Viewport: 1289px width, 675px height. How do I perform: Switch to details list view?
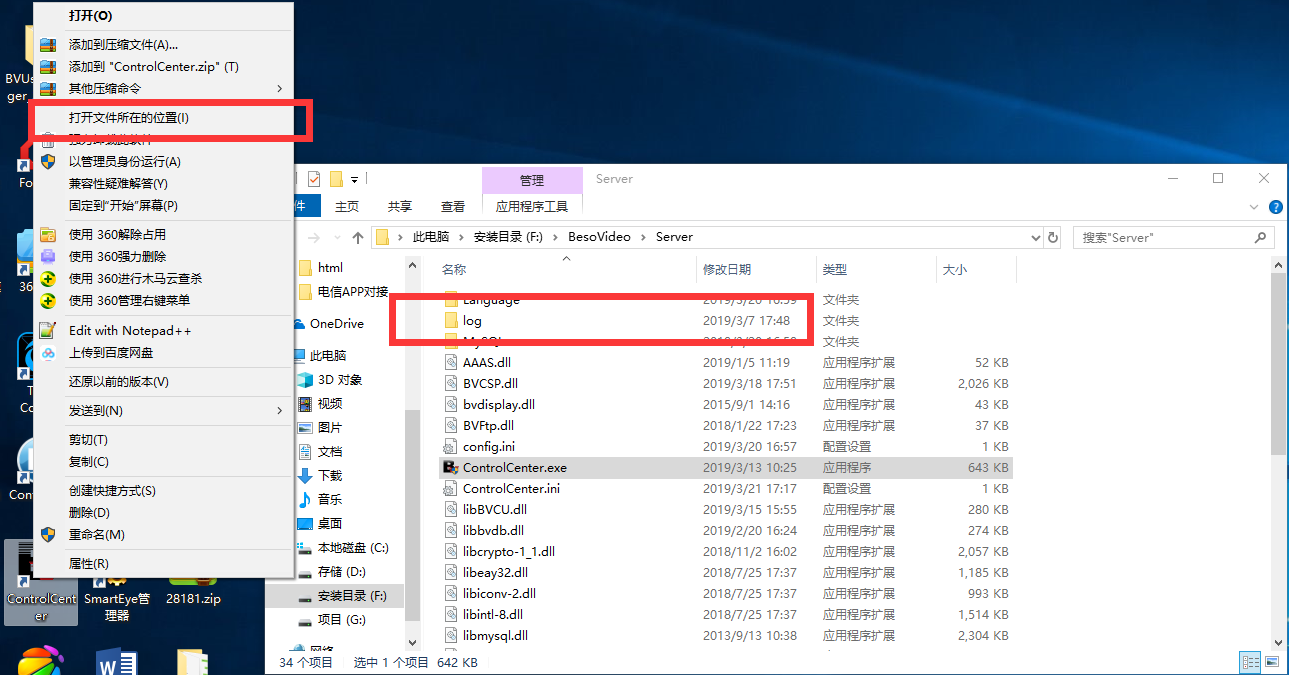pyautogui.click(x=1249, y=662)
